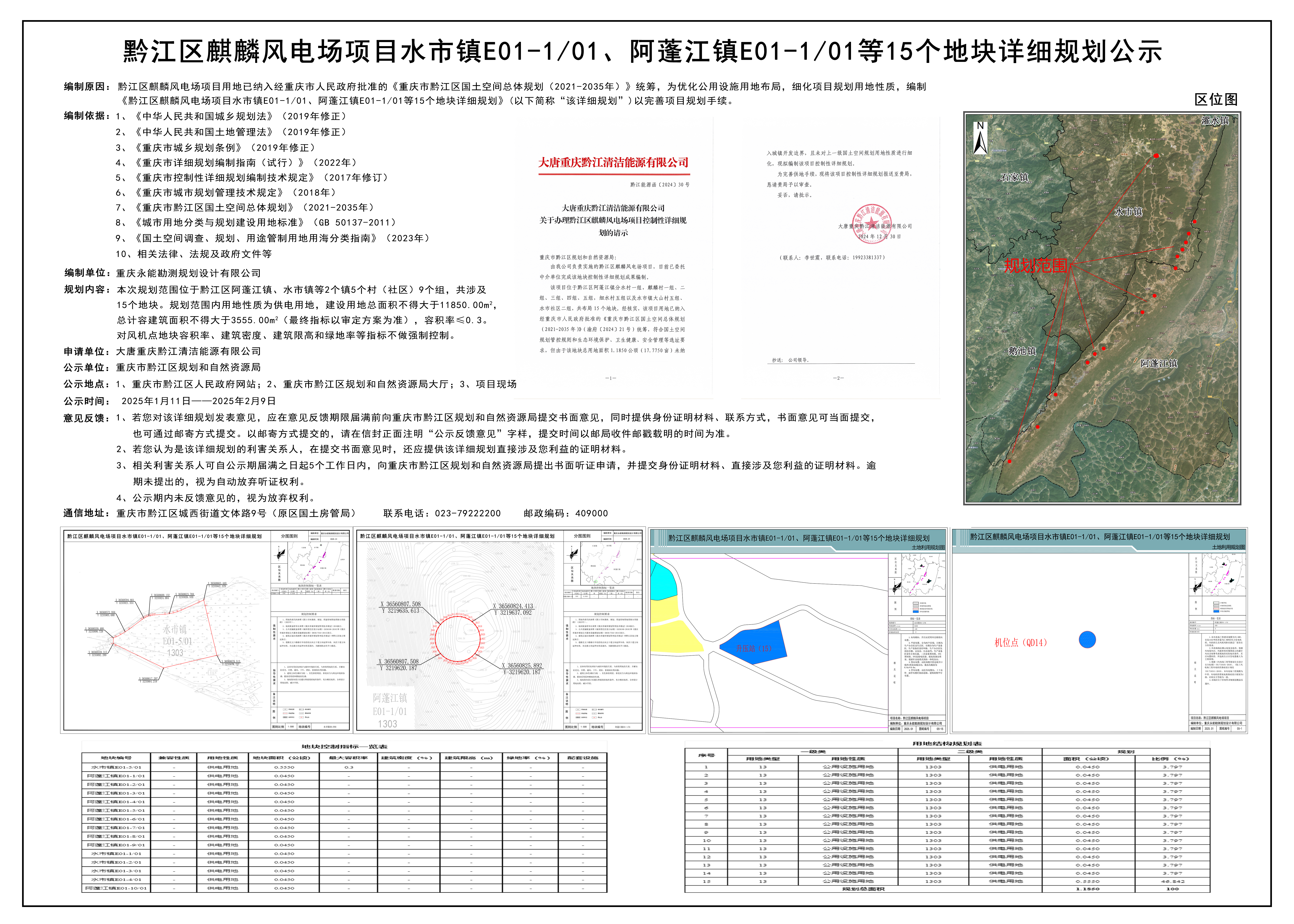
Task: Click the 规划总面积 total row label
Action: [863, 889]
